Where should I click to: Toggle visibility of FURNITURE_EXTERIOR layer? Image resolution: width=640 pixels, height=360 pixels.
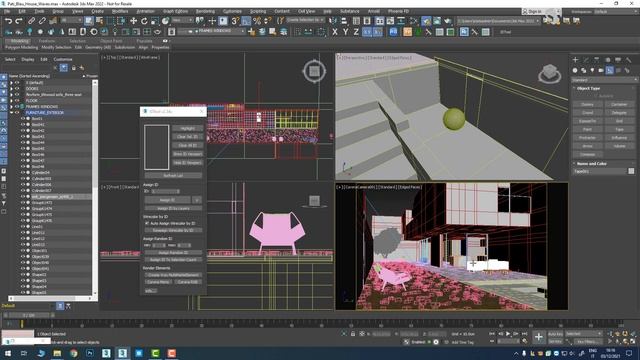point(17,113)
